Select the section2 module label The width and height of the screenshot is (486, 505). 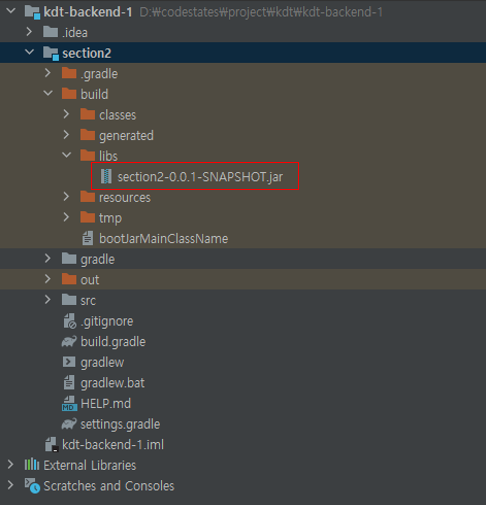coord(87,53)
